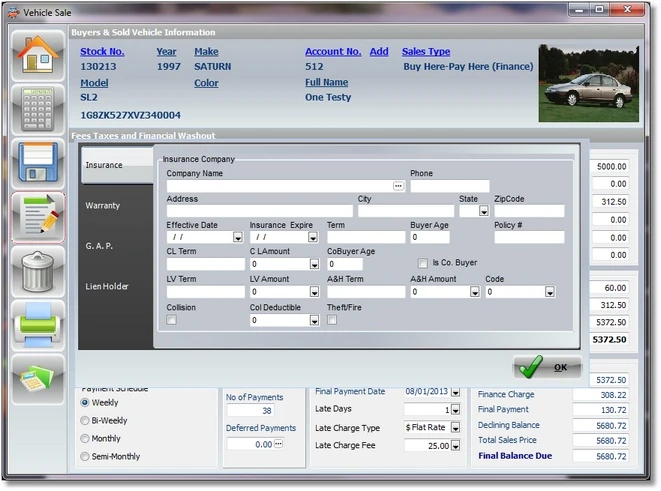Switch to the Warranty tab
This screenshot has width=661, height=491.
coord(103,206)
